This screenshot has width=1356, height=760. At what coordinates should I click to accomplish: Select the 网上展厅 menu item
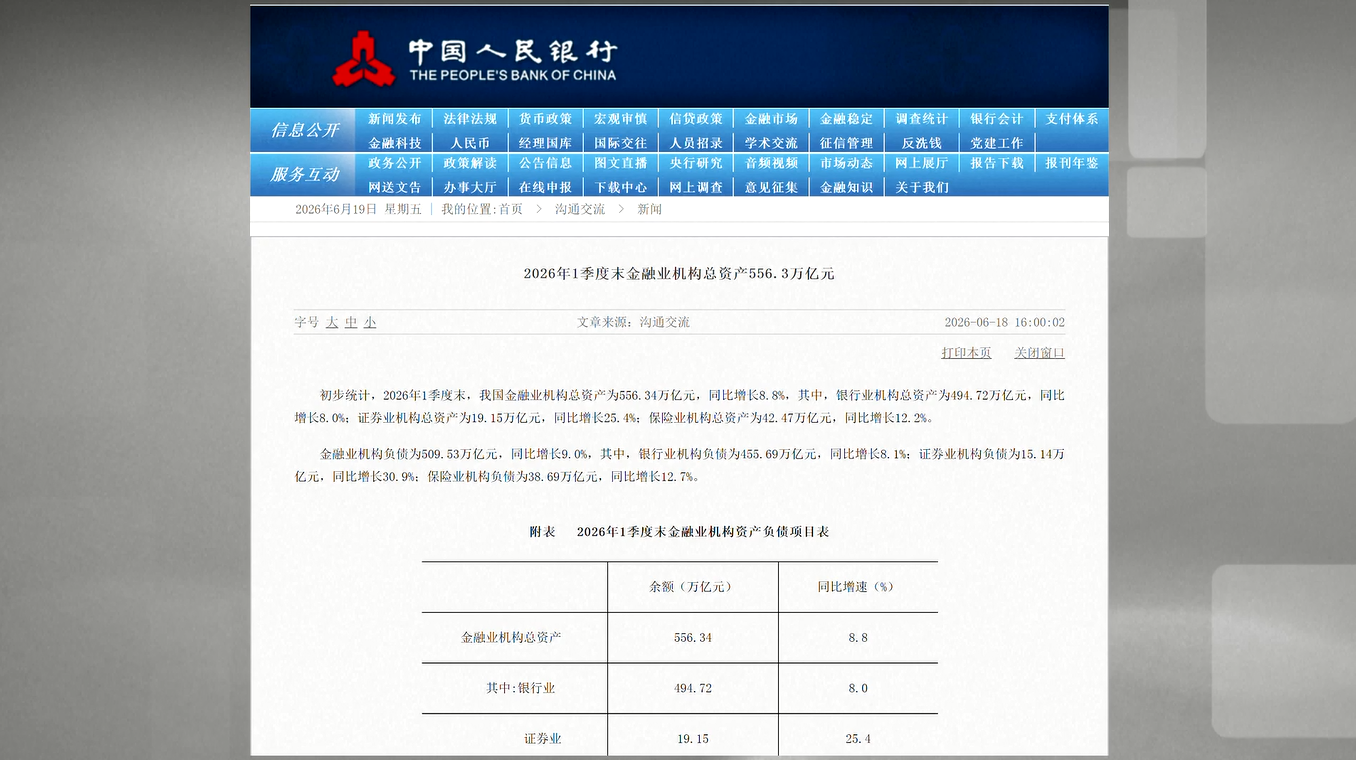coord(922,163)
